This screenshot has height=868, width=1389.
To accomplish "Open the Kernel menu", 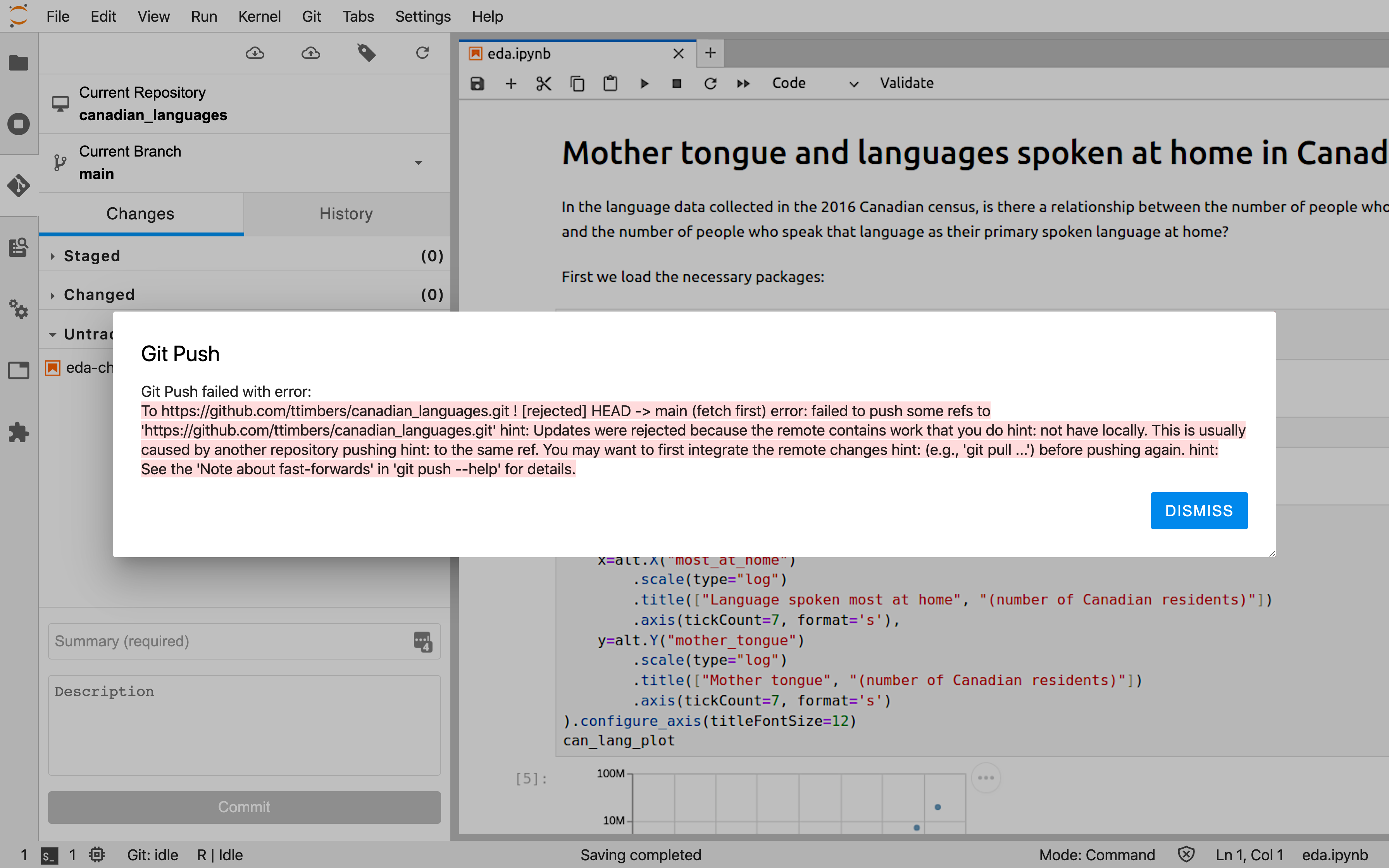I will pyautogui.click(x=259, y=16).
